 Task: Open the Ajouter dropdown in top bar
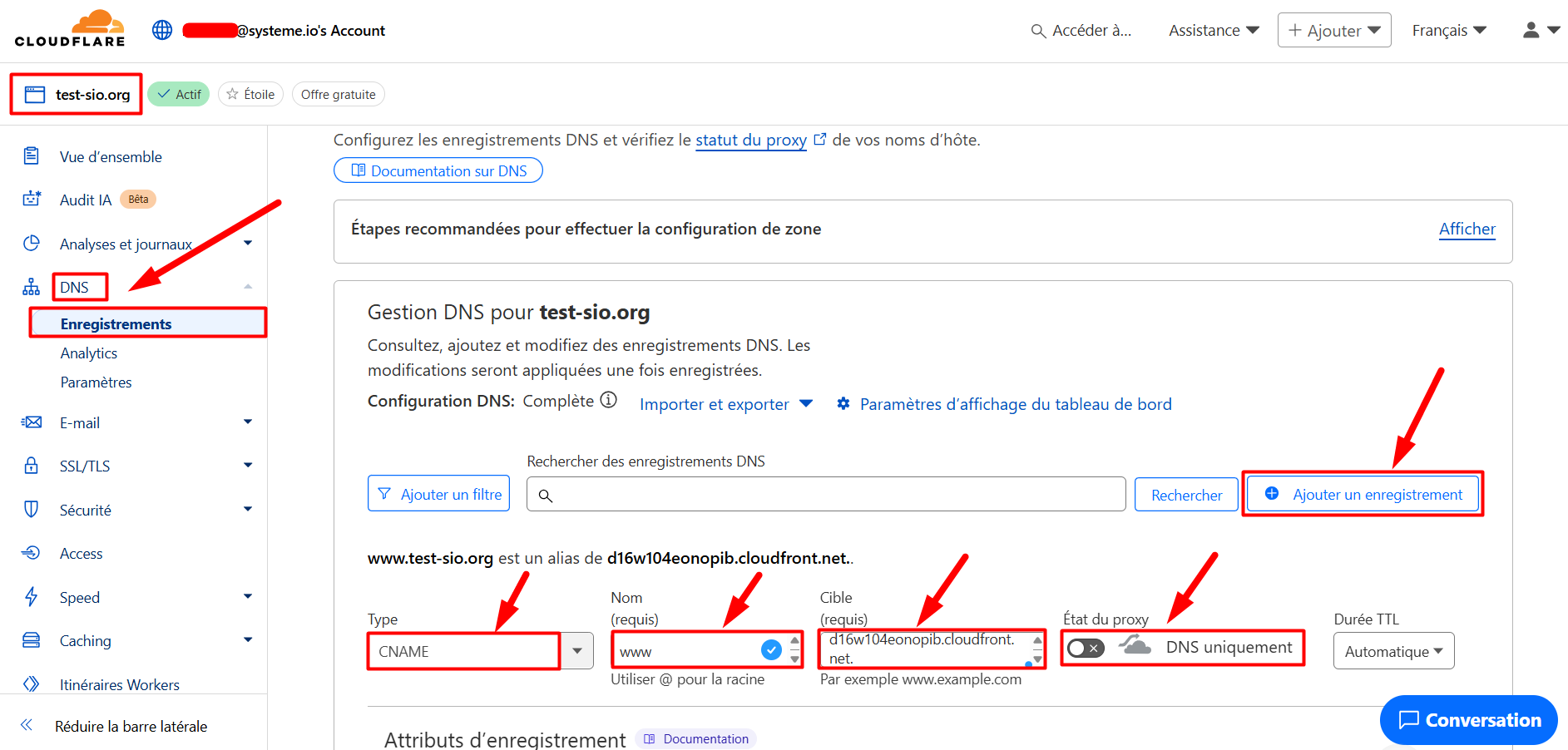(x=1334, y=30)
